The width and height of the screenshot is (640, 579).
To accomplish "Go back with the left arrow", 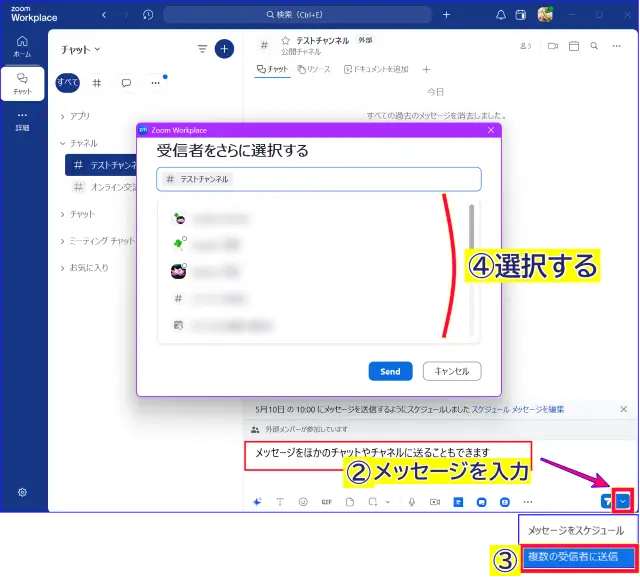I will [104, 15].
